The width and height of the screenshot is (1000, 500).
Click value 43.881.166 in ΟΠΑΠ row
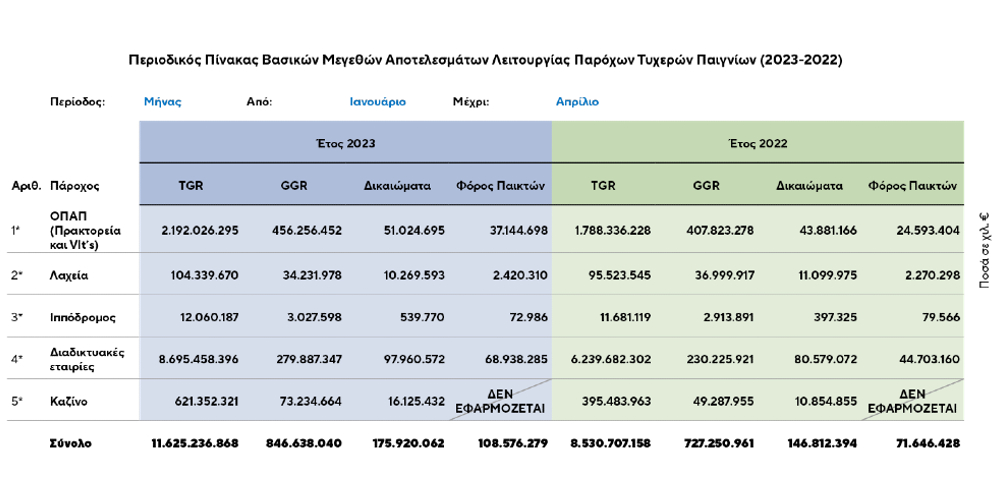pyautogui.click(x=827, y=230)
